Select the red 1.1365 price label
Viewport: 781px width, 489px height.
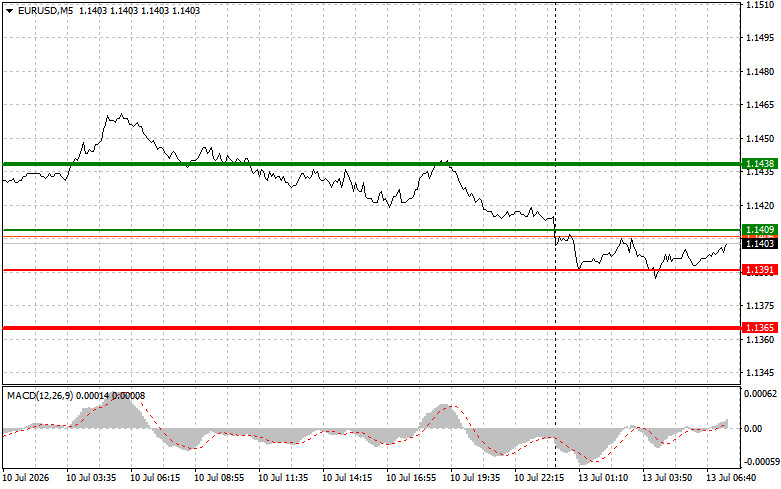point(760,328)
